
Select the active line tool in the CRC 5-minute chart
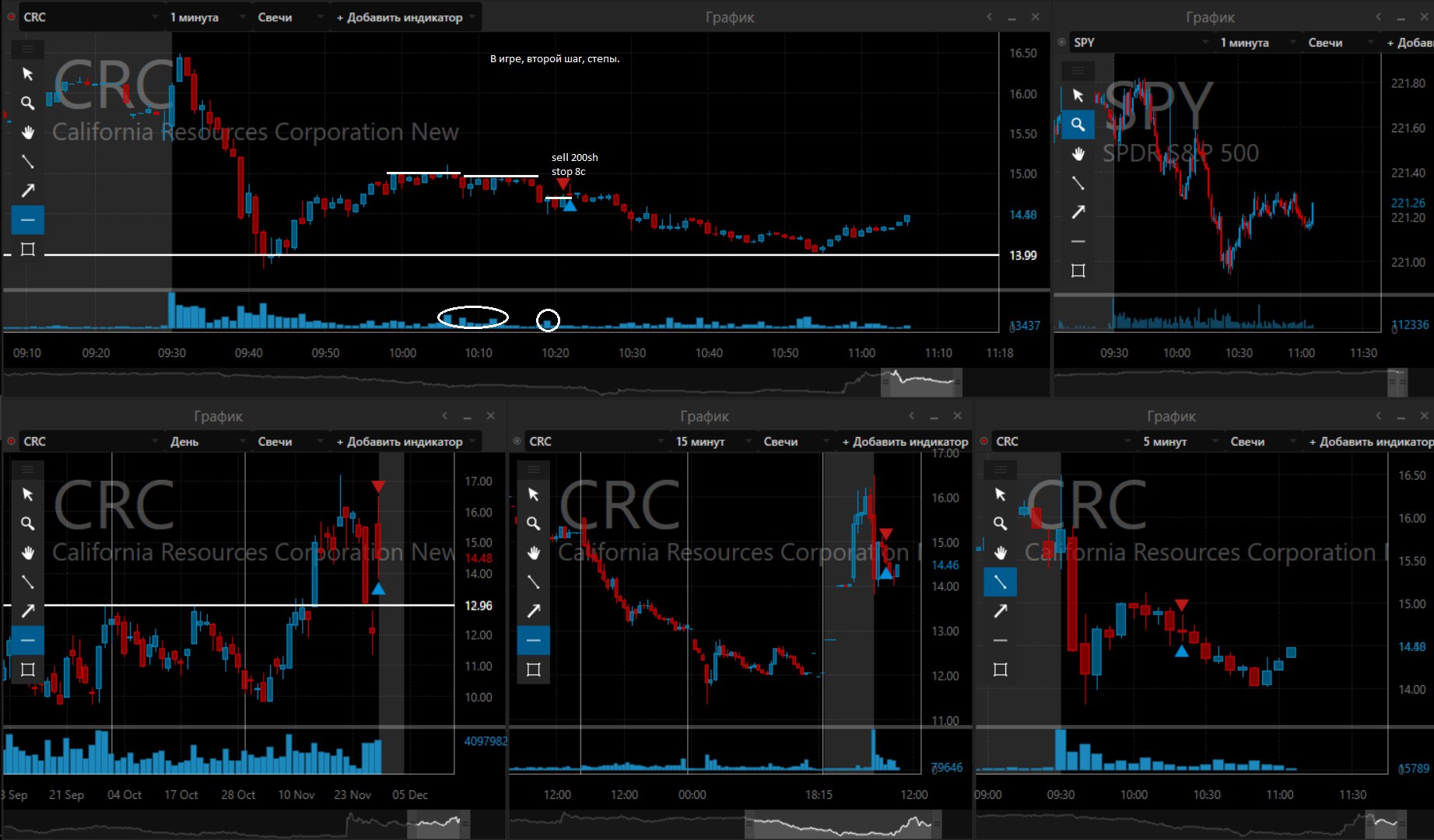point(1000,582)
